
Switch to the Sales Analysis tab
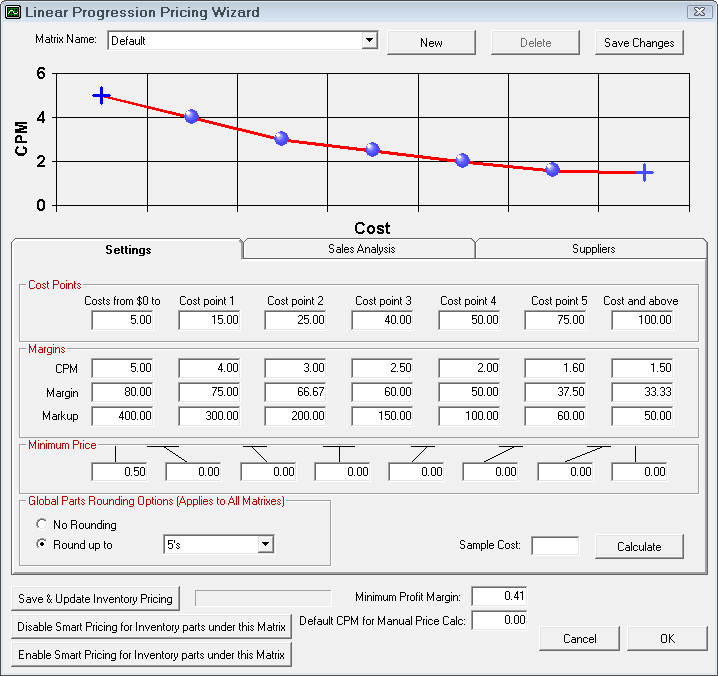(358, 248)
